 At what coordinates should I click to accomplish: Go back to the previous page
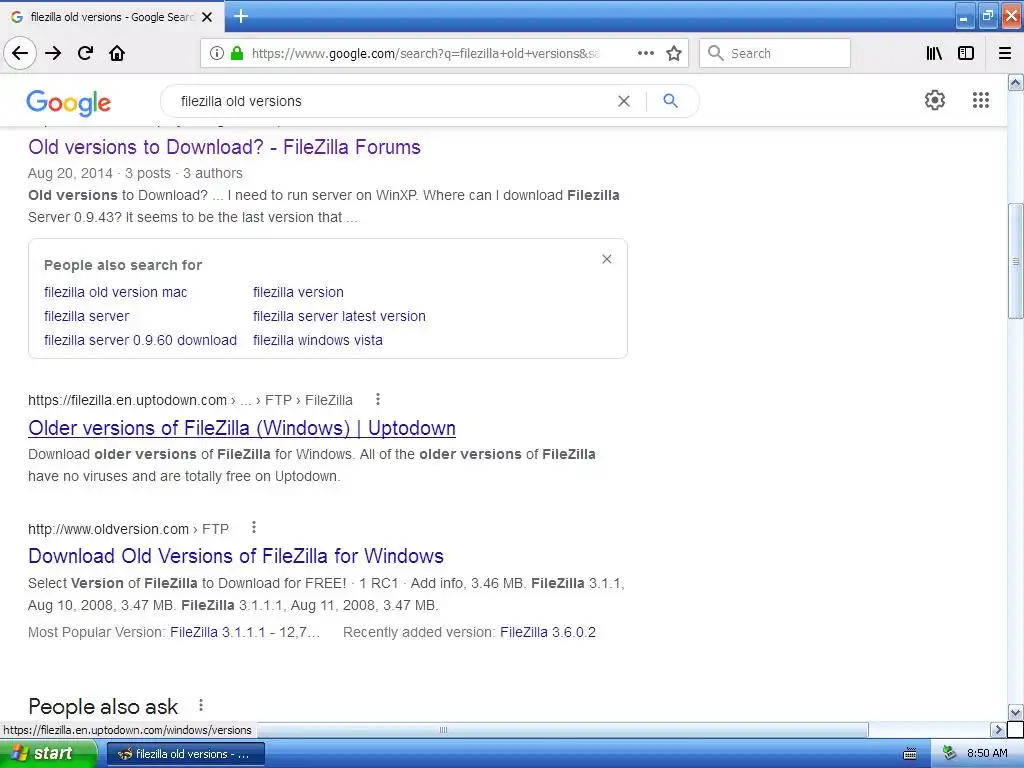pos(20,54)
